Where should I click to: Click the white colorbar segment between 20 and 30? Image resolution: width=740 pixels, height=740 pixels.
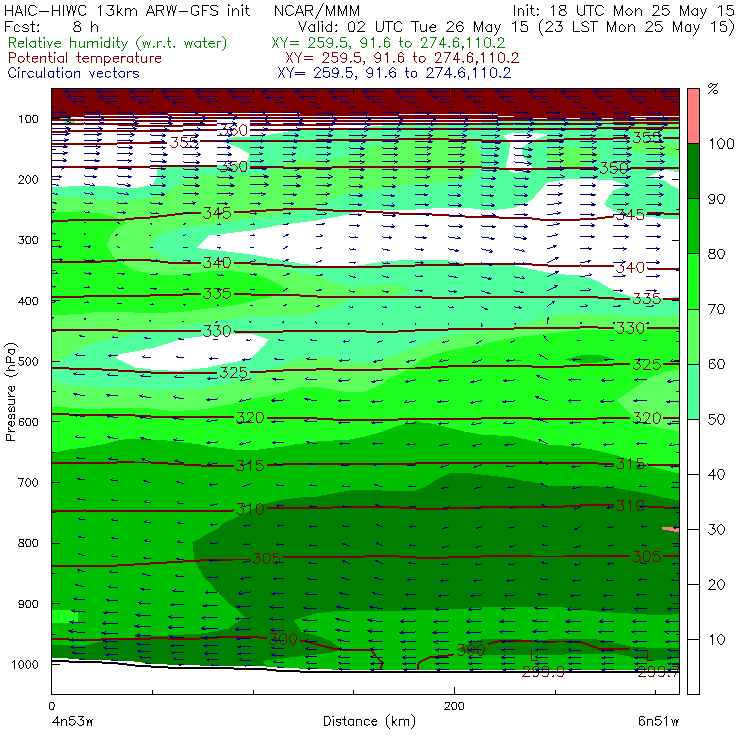pyautogui.click(x=693, y=557)
